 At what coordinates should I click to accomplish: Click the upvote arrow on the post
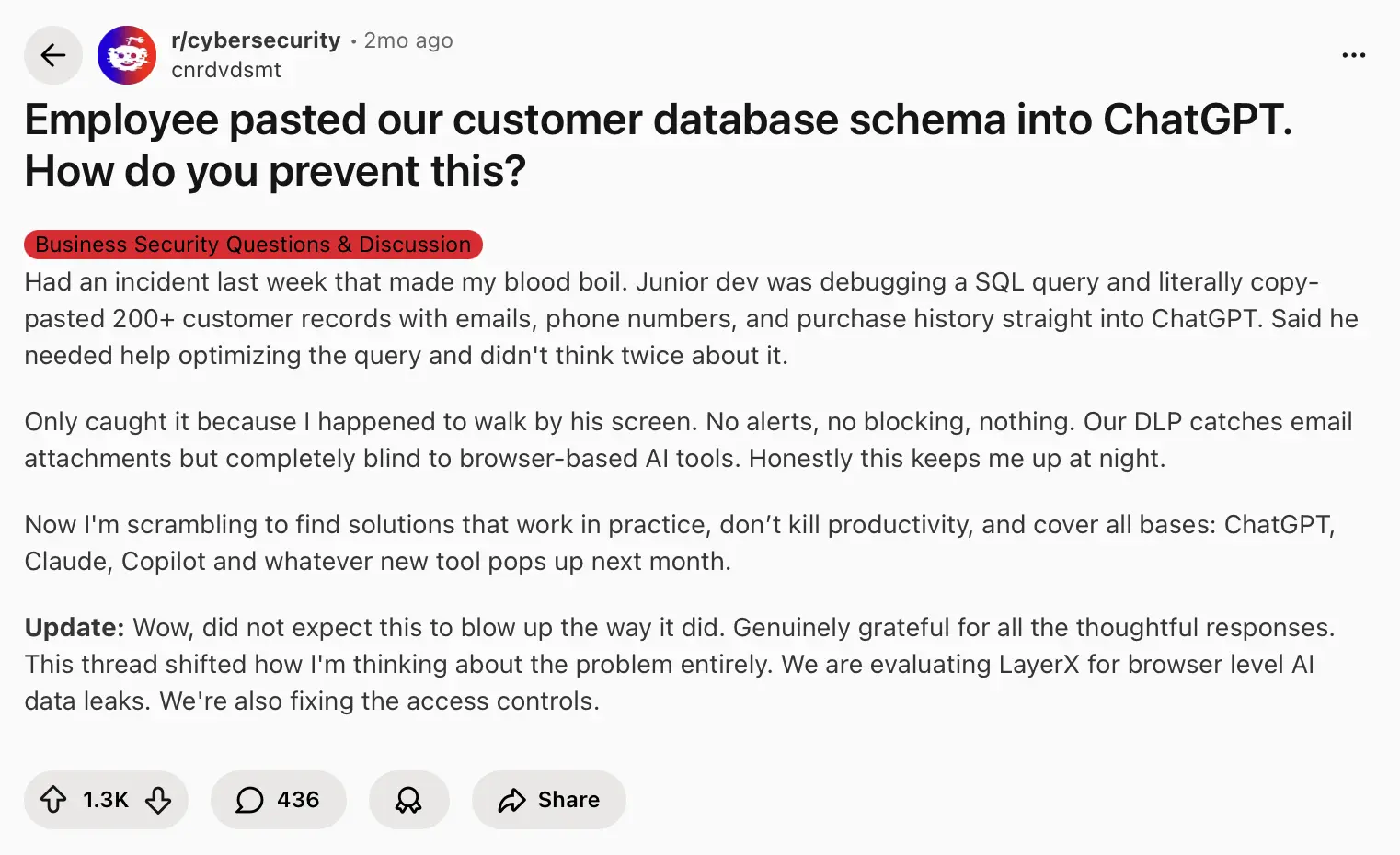click(x=55, y=800)
